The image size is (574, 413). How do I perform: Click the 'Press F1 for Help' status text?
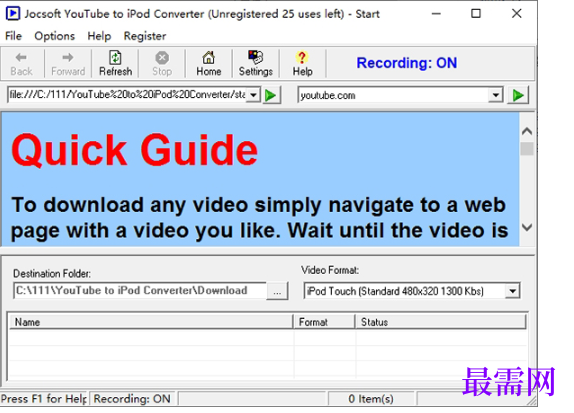click(x=44, y=398)
